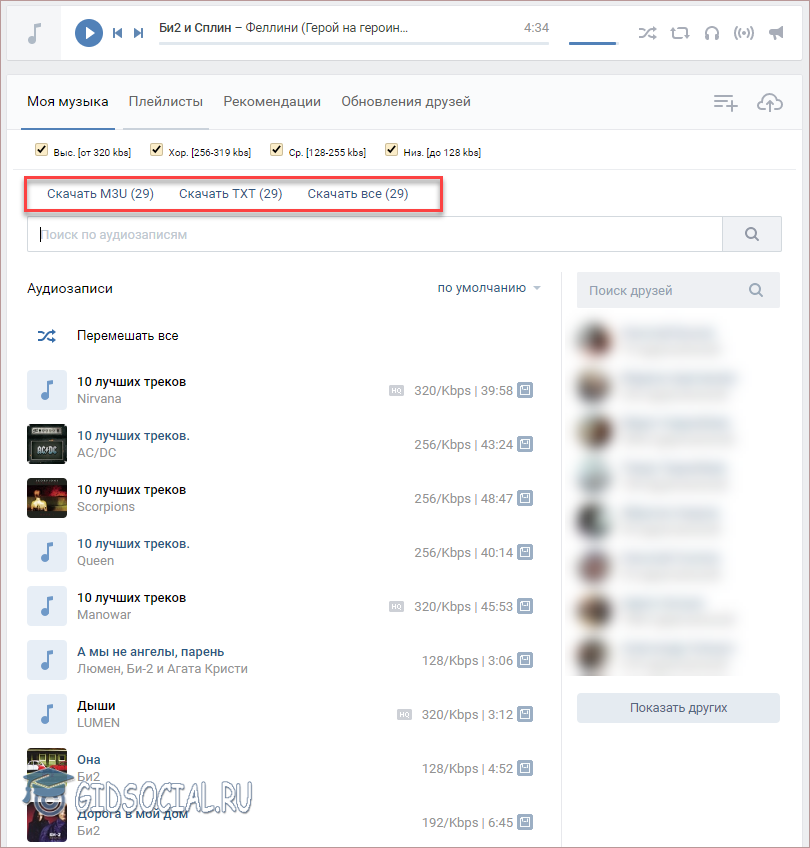Switch to the Плейлисты tab
Image resolution: width=810 pixels, height=848 pixels.
click(166, 101)
